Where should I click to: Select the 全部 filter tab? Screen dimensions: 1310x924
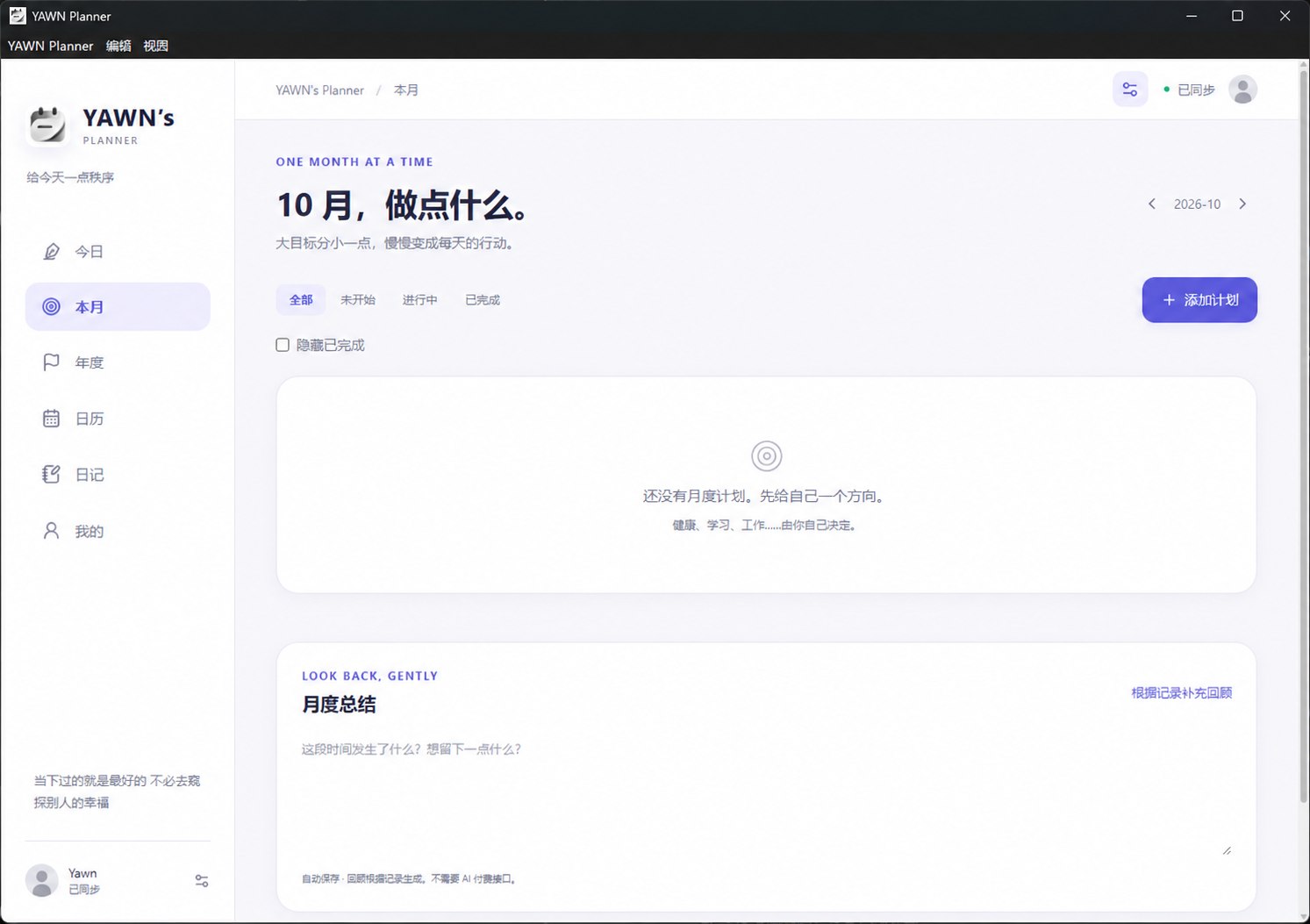click(301, 300)
